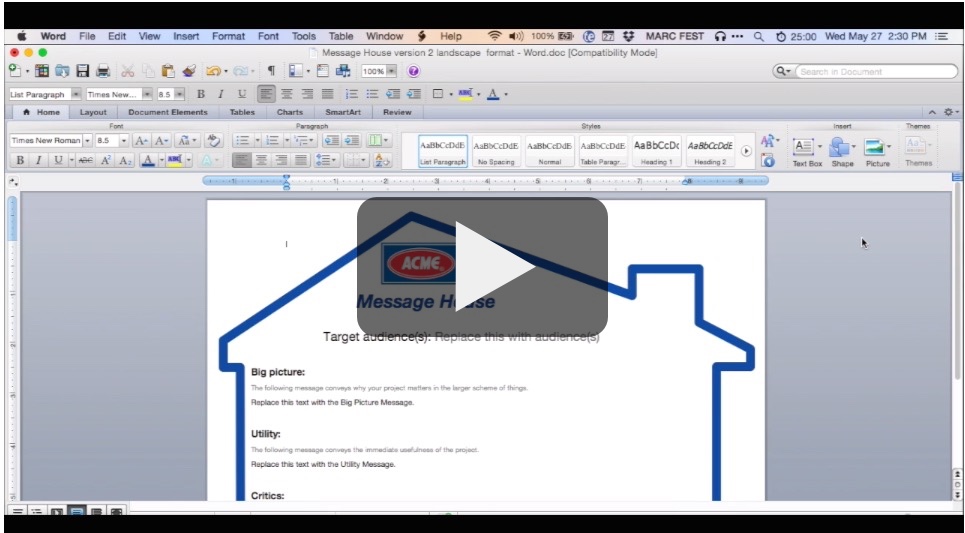
Task: Open the Columns dropdown in Paragraph group
Action: pos(377,140)
